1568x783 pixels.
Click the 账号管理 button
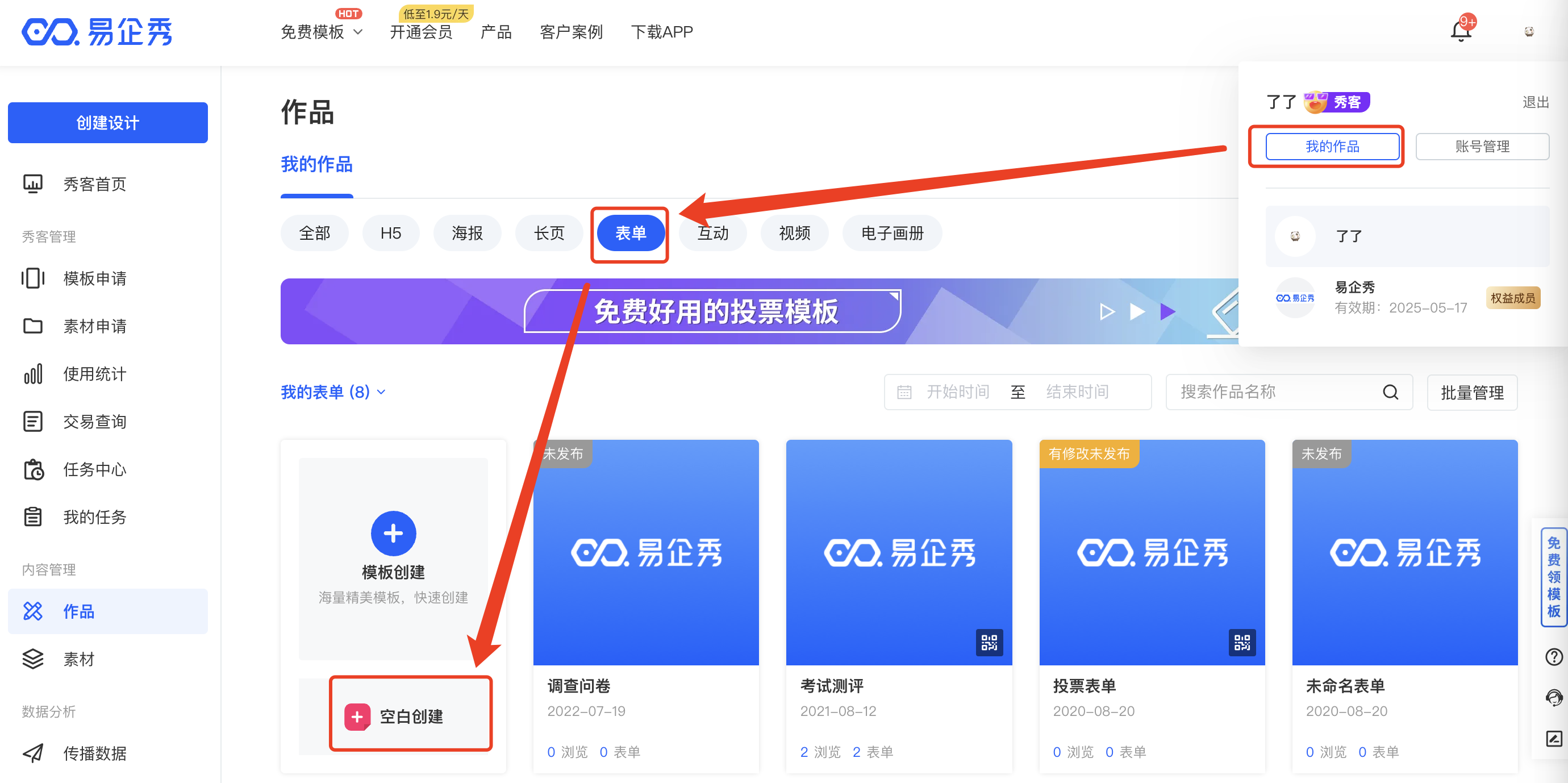point(1482,146)
